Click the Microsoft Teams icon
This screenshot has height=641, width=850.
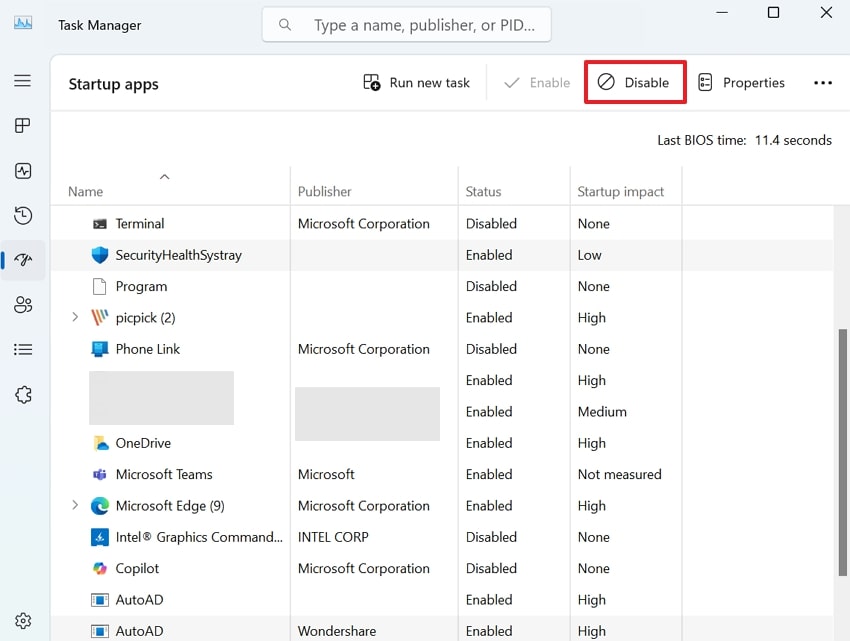100,475
